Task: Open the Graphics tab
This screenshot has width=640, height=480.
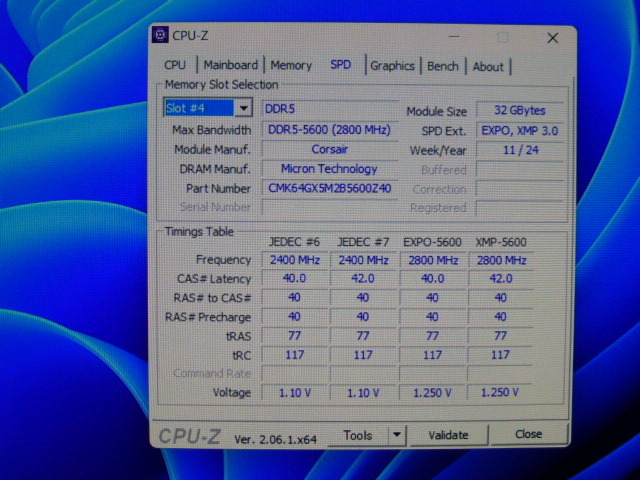Action: pos(392,66)
